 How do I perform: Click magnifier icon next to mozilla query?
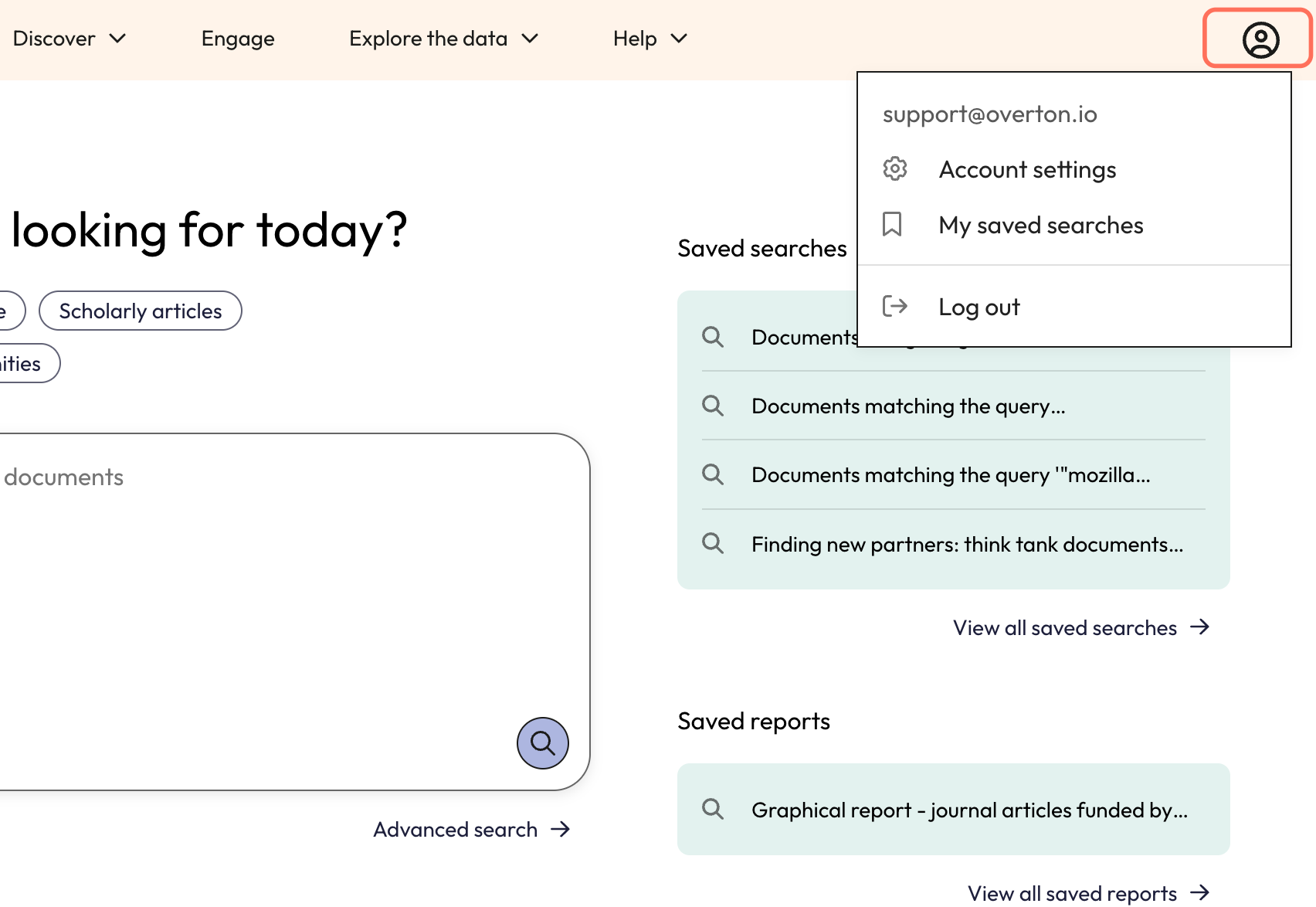(x=712, y=474)
